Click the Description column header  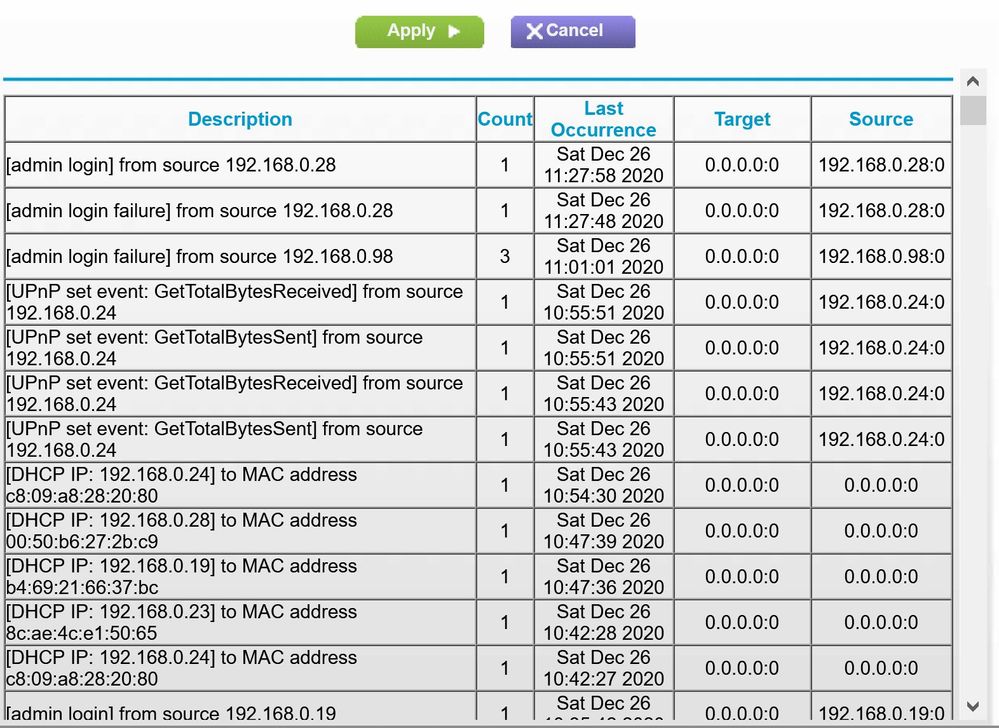pos(240,119)
